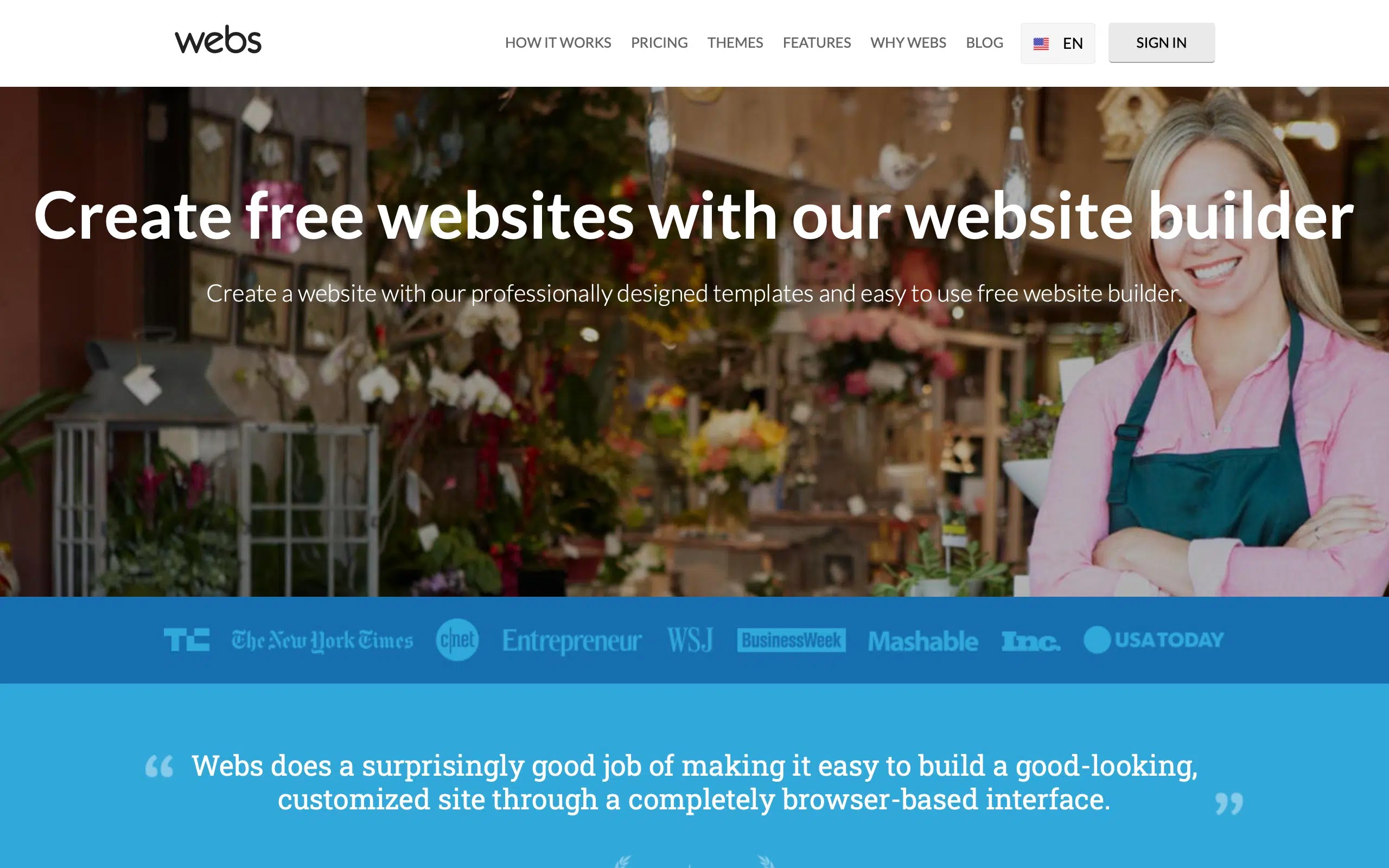
Task: Open the Themes navigation link
Action: (x=735, y=42)
